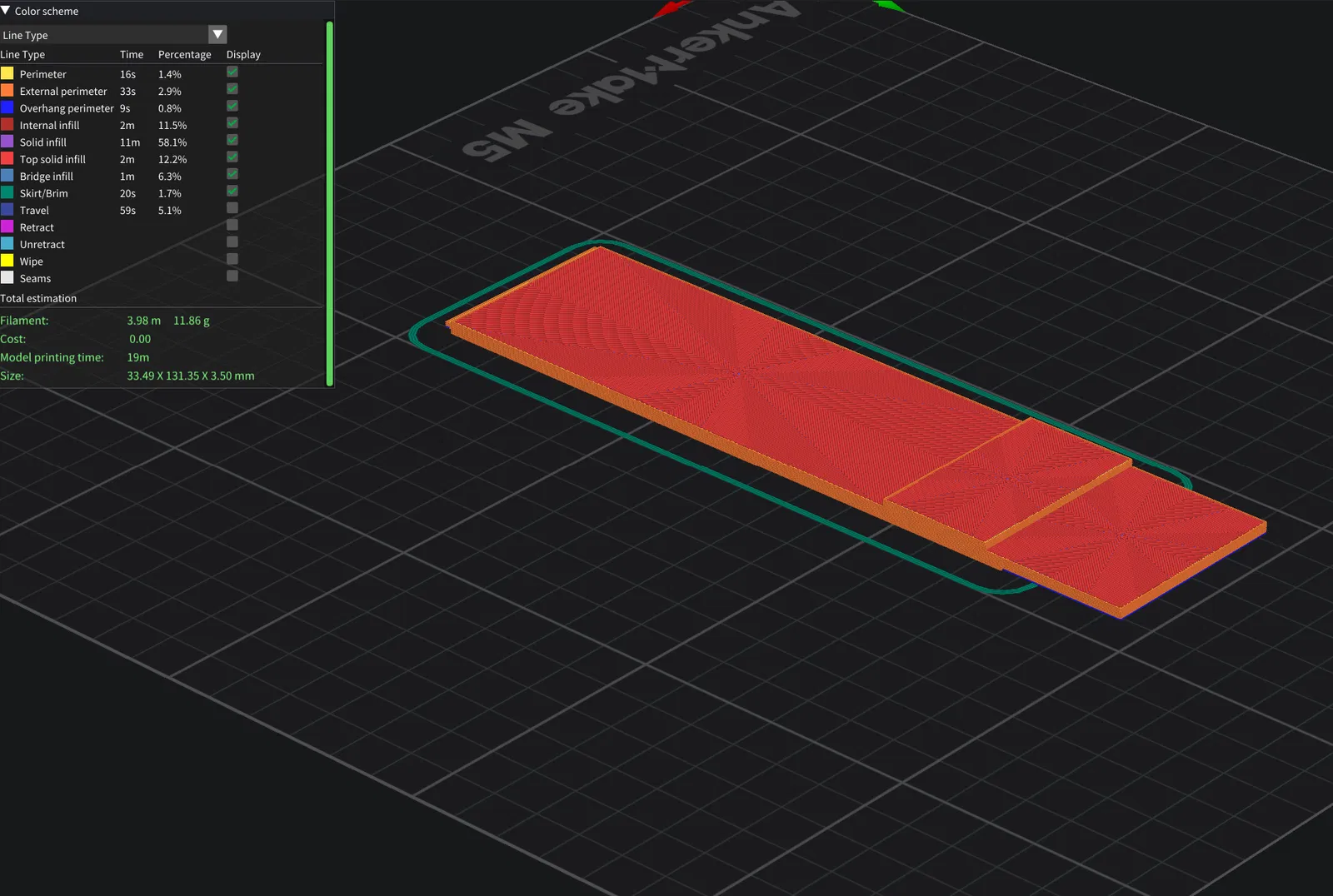The width and height of the screenshot is (1333, 896).
Task: Uncheck Top solid infill display
Action: [232, 157]
